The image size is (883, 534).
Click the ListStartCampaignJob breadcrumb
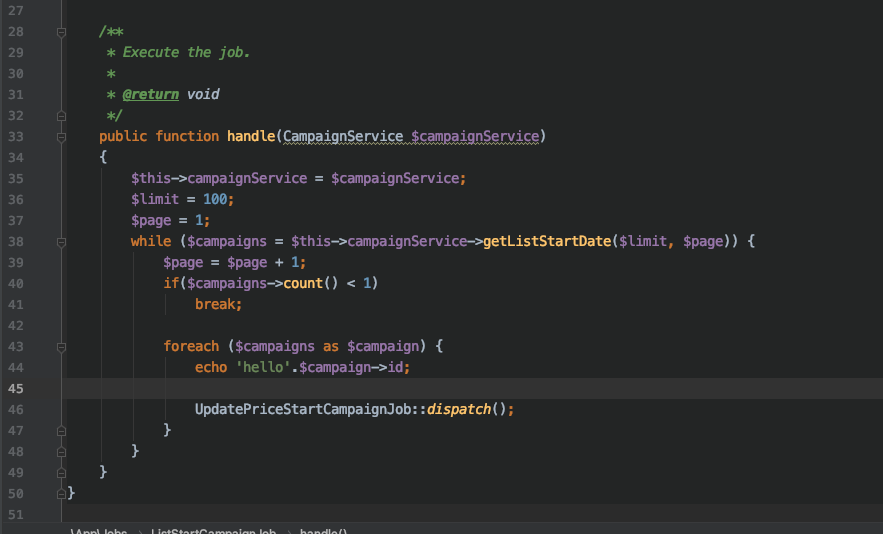[213, 531]
